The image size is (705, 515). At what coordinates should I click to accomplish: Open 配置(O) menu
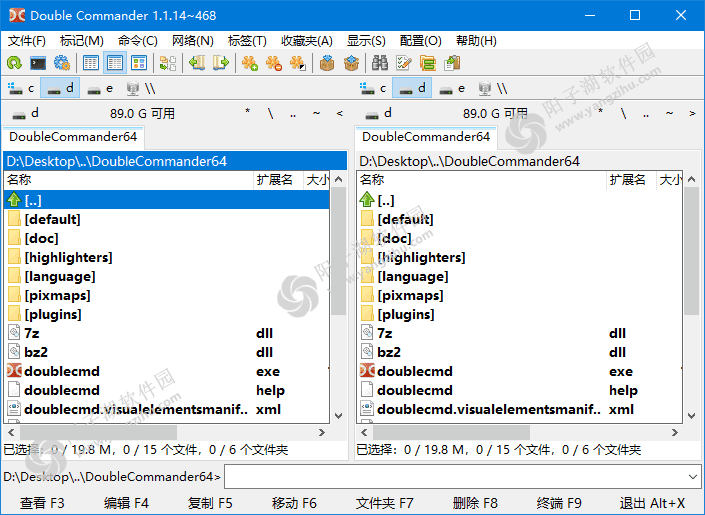click(420, 41)
